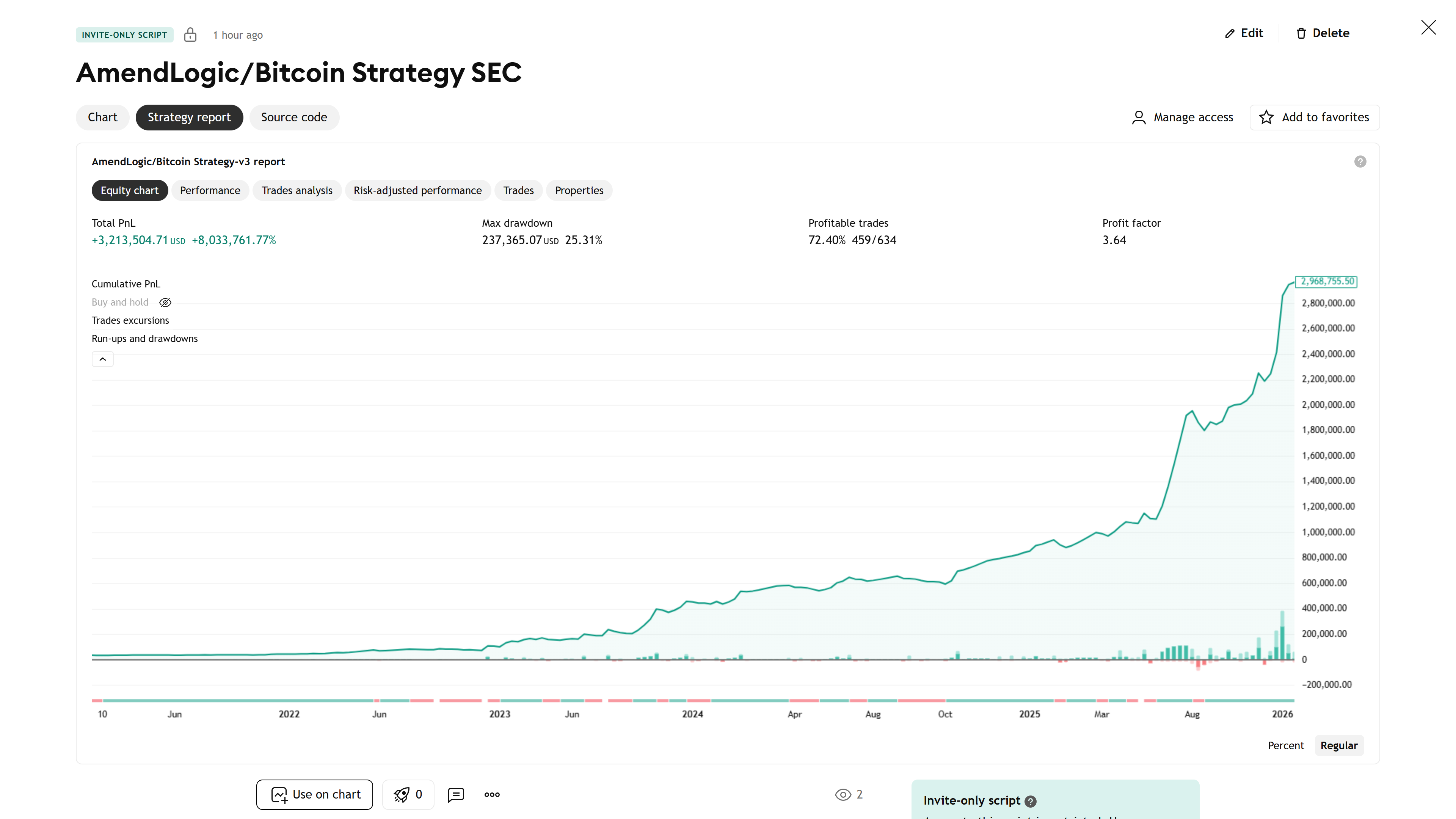Select the Equity chart tab
This screenshot has width=1456, height=819.
point(129,190)
